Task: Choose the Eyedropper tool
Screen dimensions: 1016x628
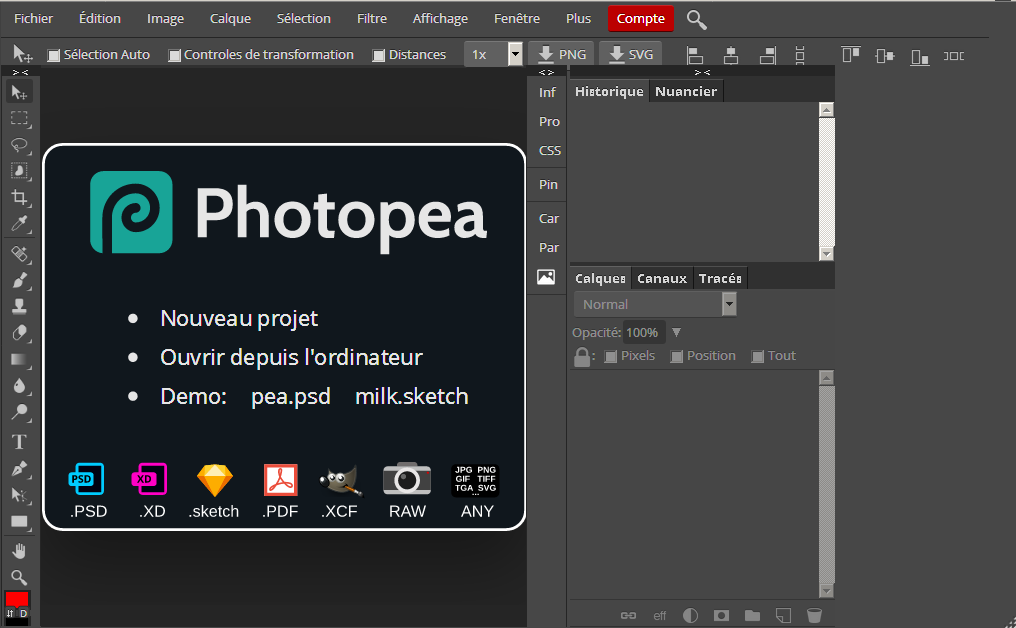Action: [19, 224]
